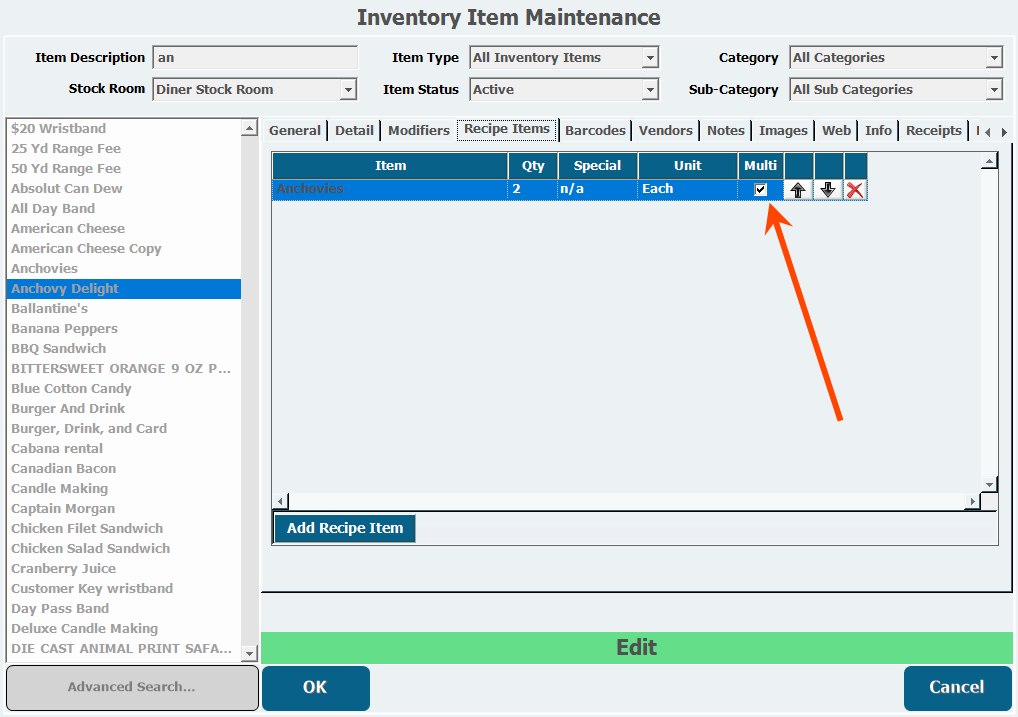Switch to the Modifiers tab
Viewport: 1018px width, 717px height.
418,130
